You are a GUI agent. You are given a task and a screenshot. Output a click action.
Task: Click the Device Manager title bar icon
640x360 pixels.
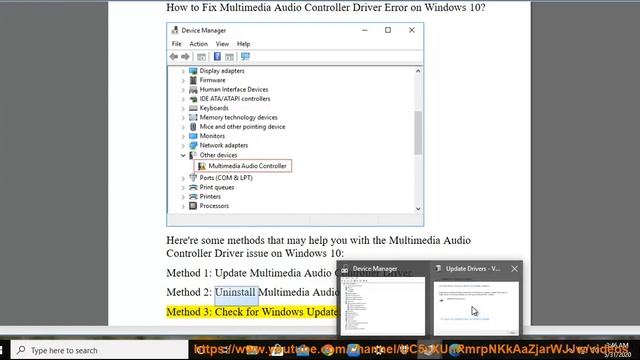point(175,30)
